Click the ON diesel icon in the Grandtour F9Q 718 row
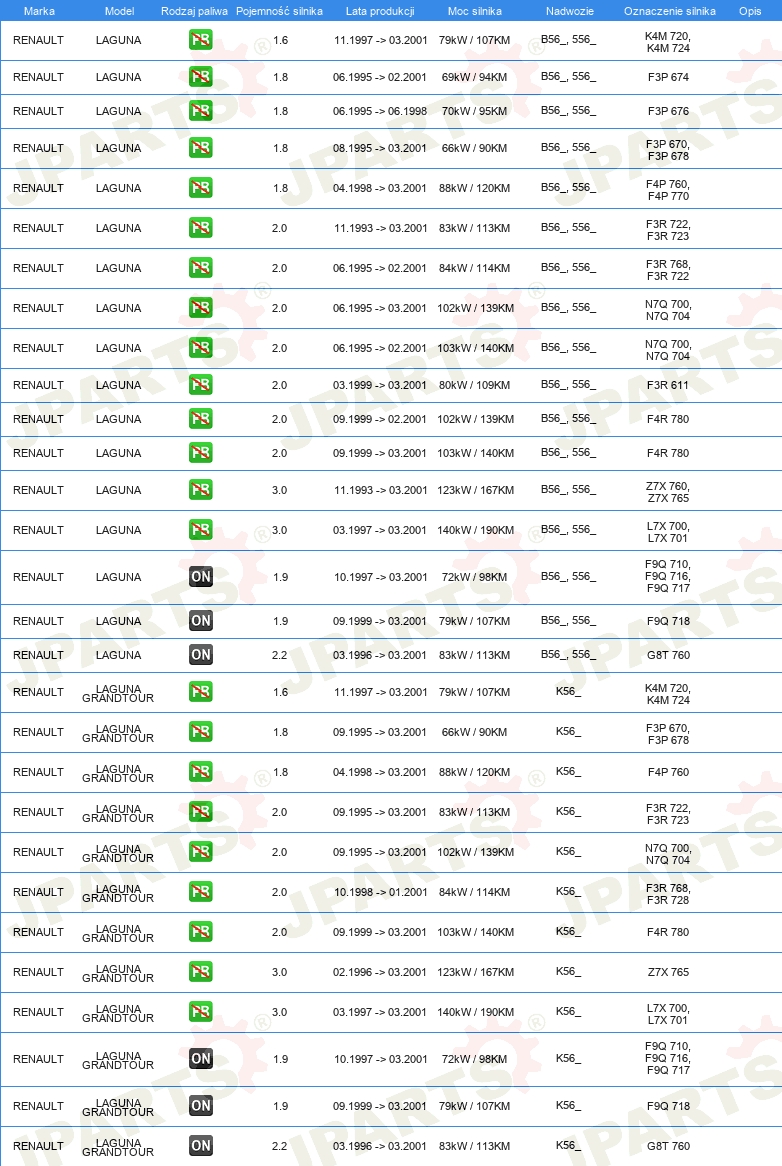 (x=201, y=1105)
